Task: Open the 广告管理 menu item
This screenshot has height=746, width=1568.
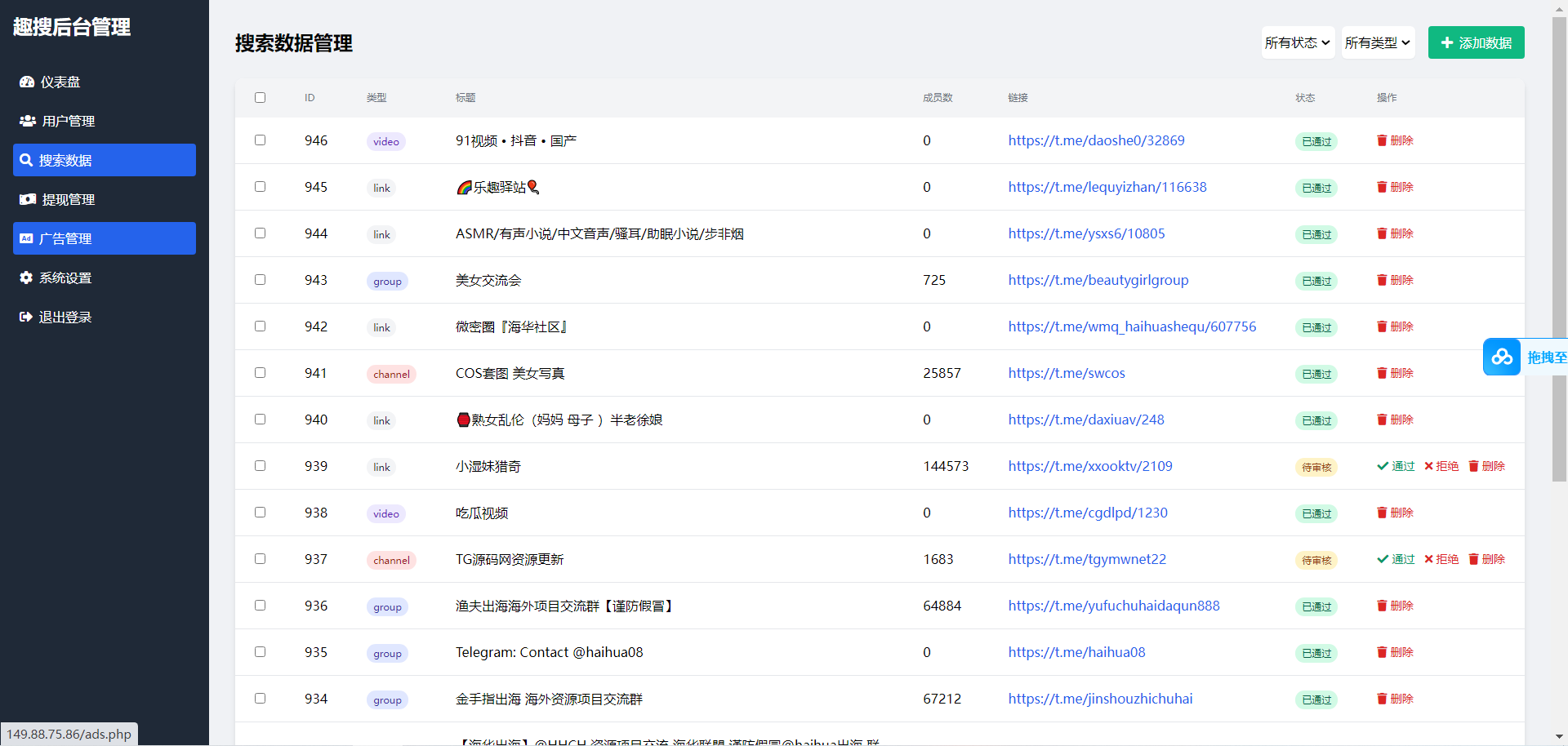Action: point(105,238)
